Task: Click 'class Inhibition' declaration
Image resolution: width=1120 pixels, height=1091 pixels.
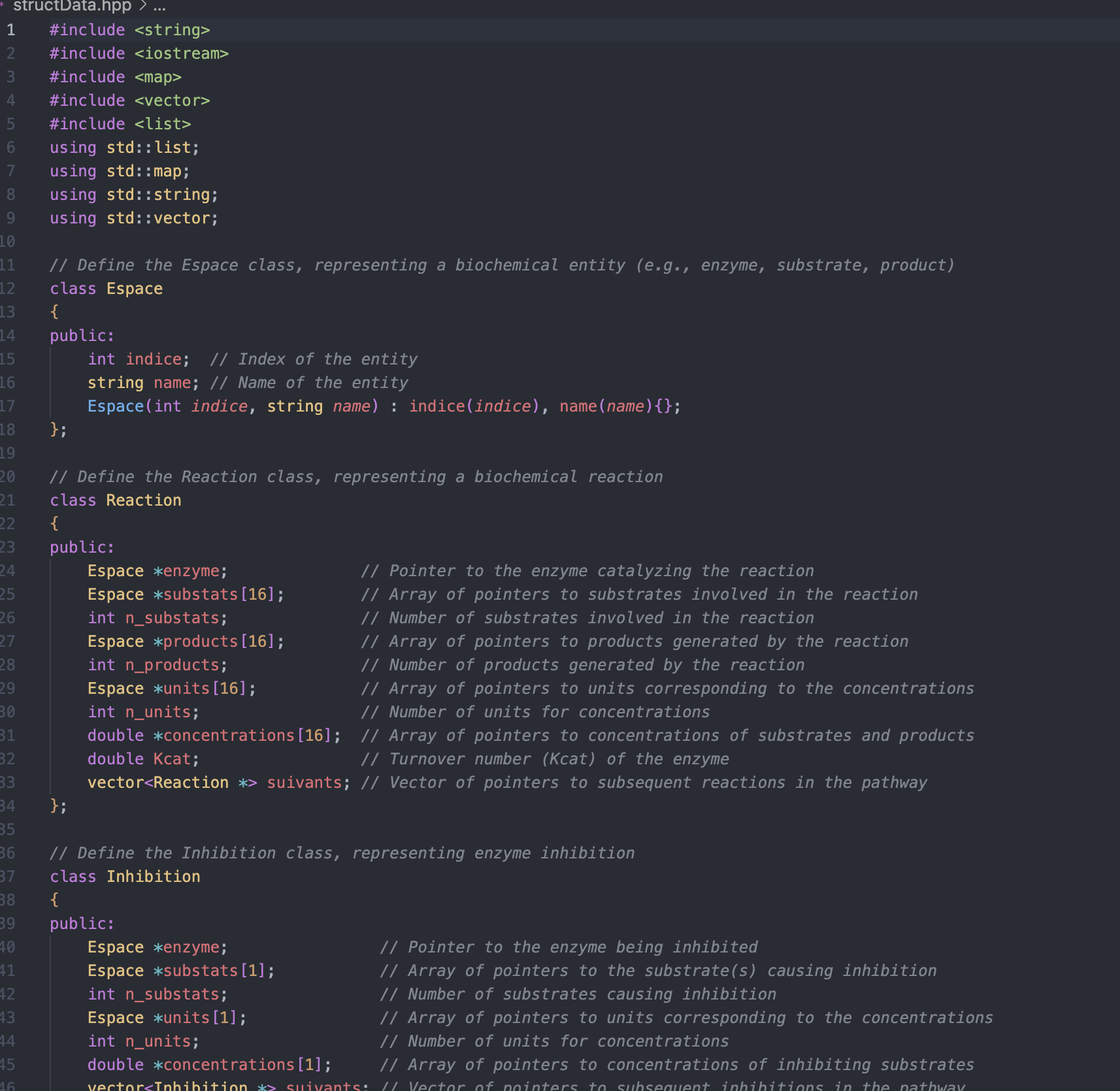Action: click(x=125, y=877)
